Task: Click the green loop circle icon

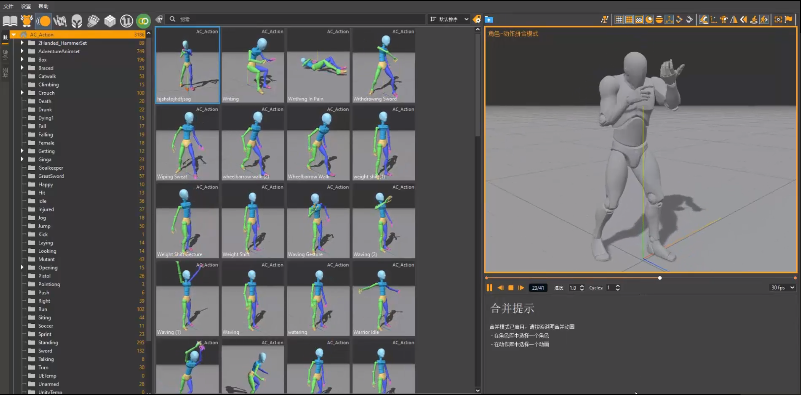Action: coord(144,21)
